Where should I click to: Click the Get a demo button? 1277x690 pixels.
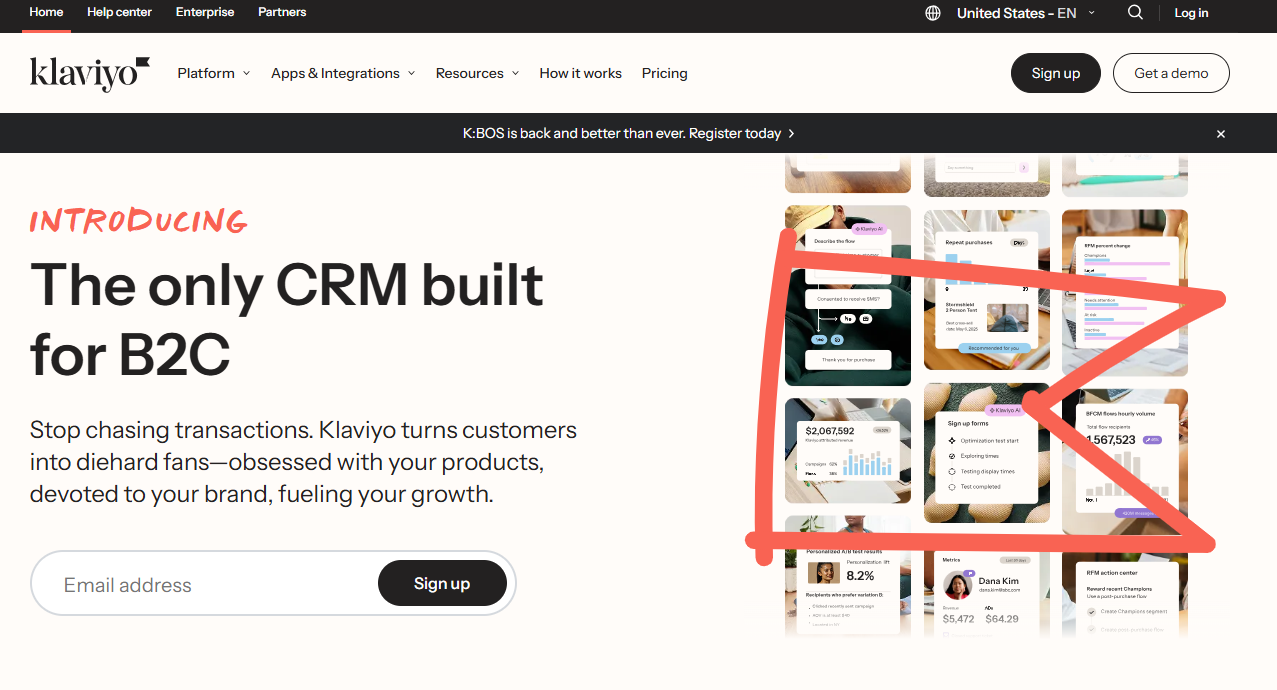point(1171,73)
